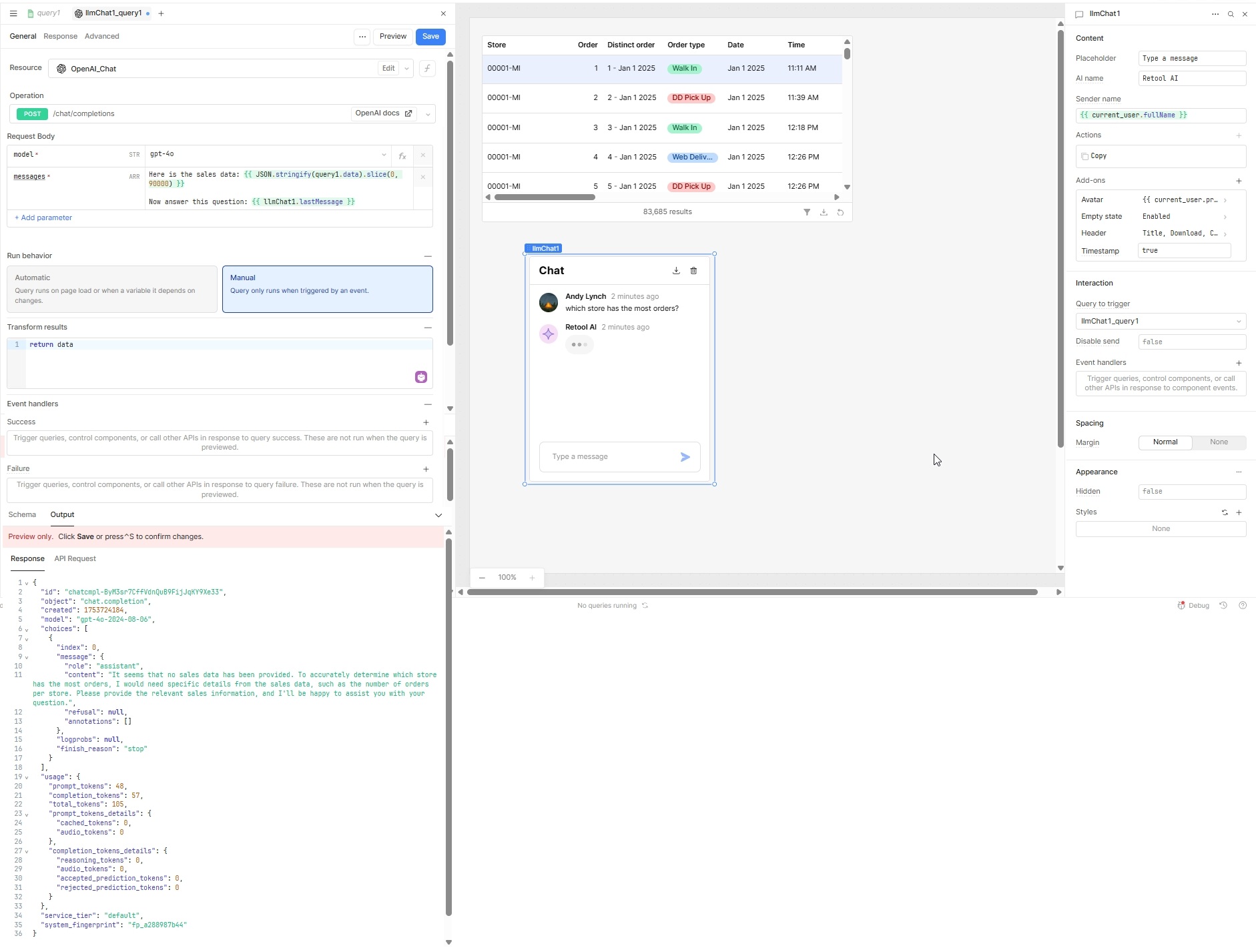The height and width of the screenshot is (952, 1256).
Task: Click the Placeholder input field
Action: pos(1192,59)
